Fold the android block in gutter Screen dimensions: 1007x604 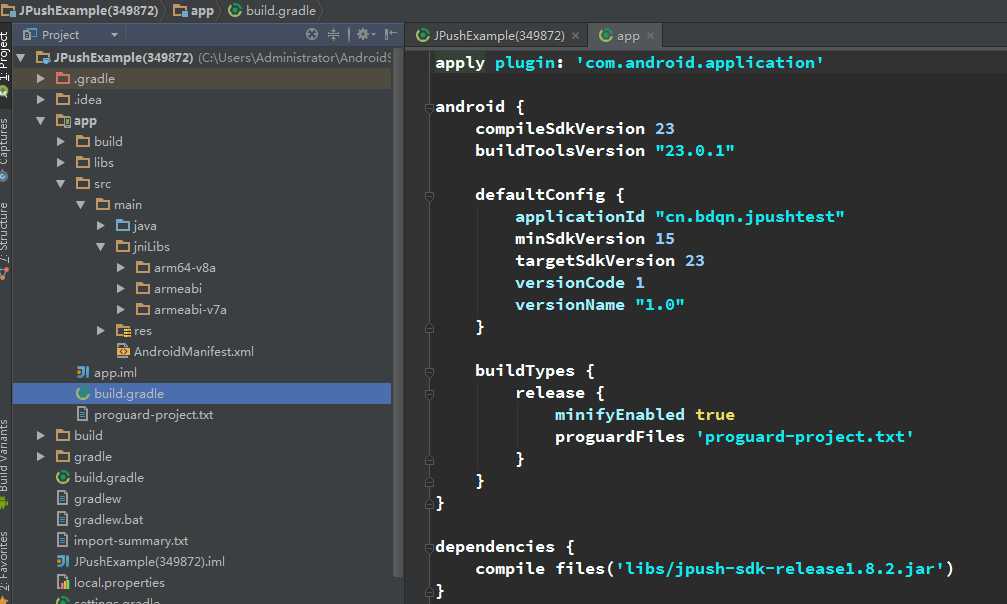[429, 108]
